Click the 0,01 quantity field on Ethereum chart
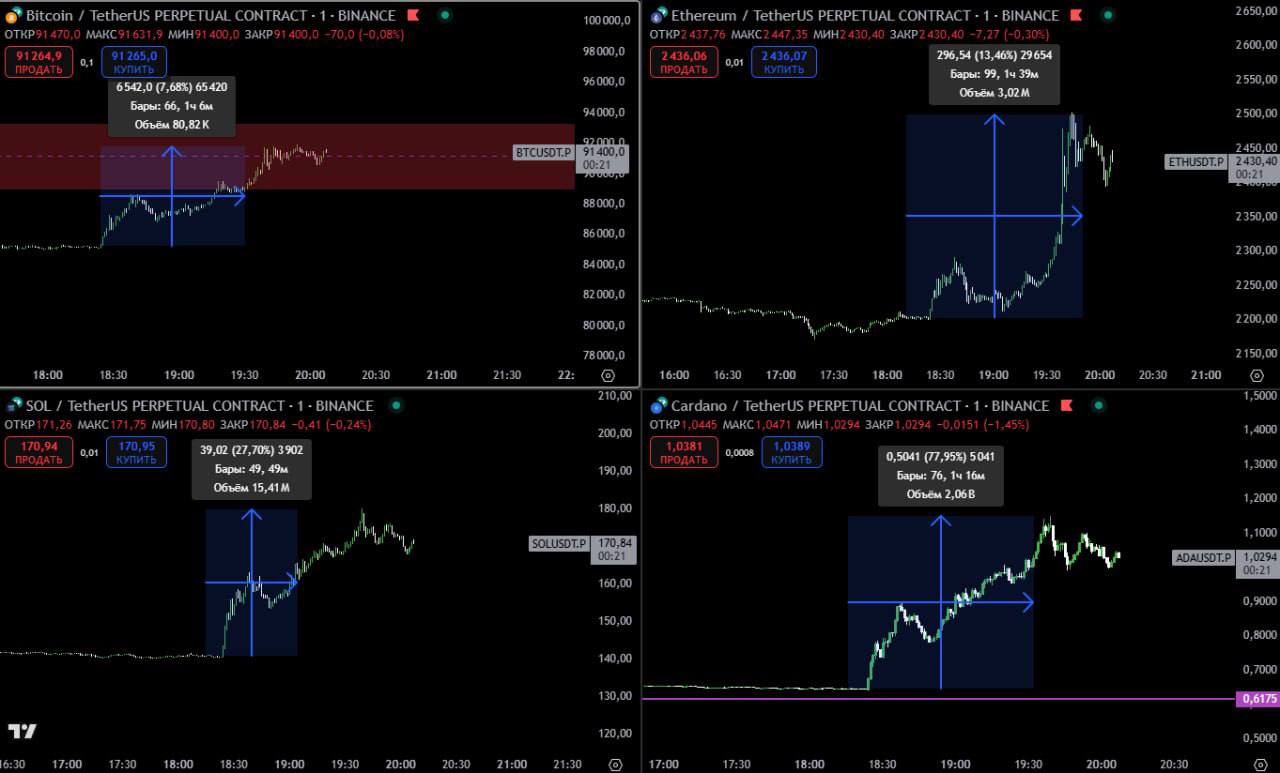1280x773 pixels. [734, 62]
